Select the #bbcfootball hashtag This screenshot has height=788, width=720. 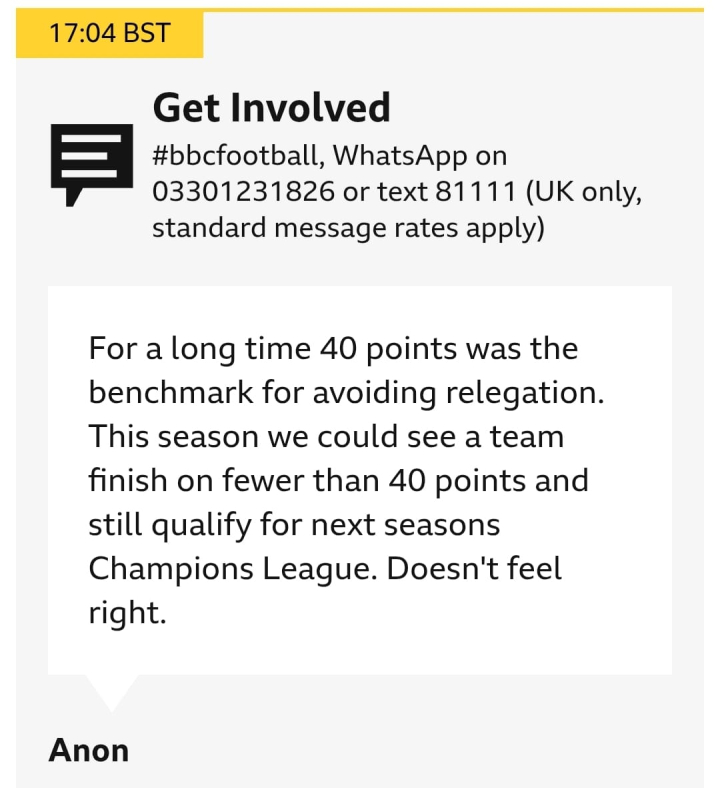[235, 155]
